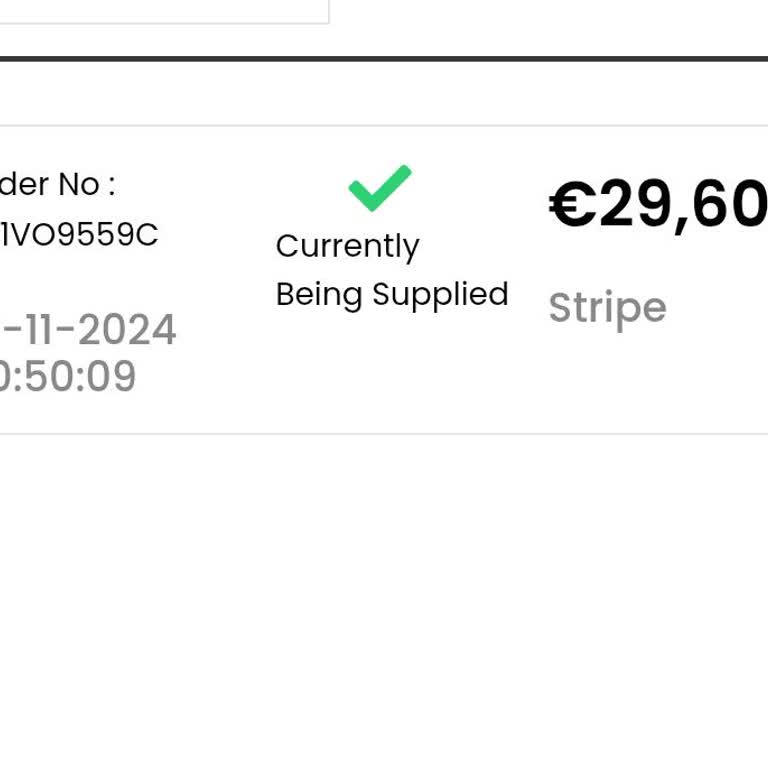Click the order time 0:50:09
This screenshot has height=768, width=768.
coord(67,377)
